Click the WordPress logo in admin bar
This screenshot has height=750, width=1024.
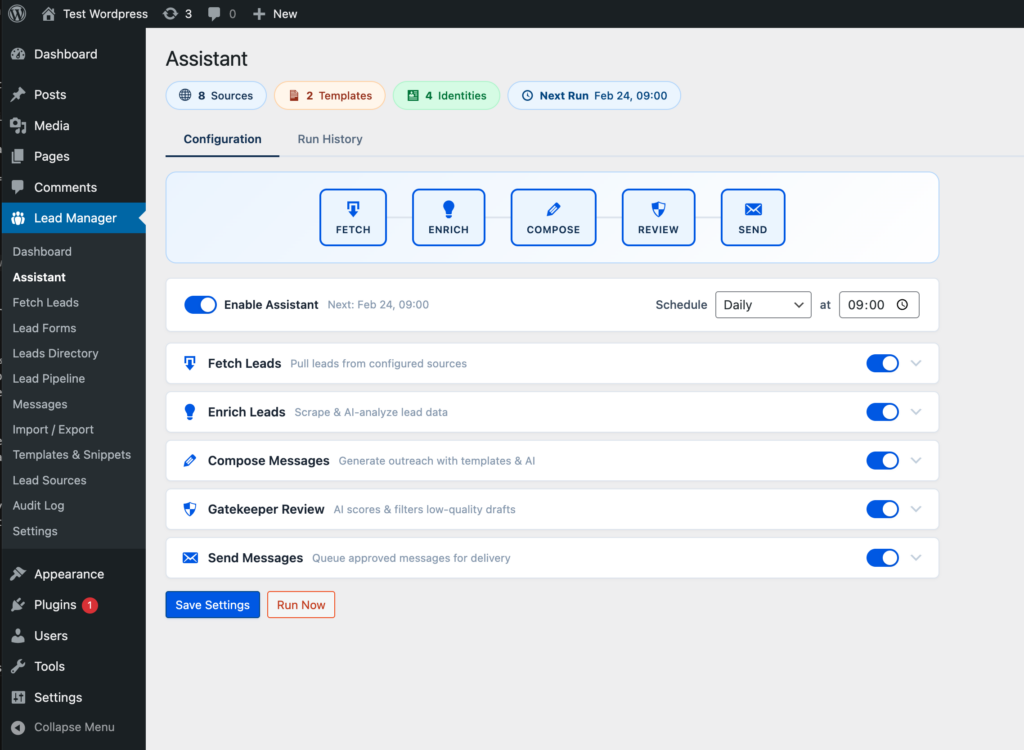pyautogui.click(x=17, y=14)
